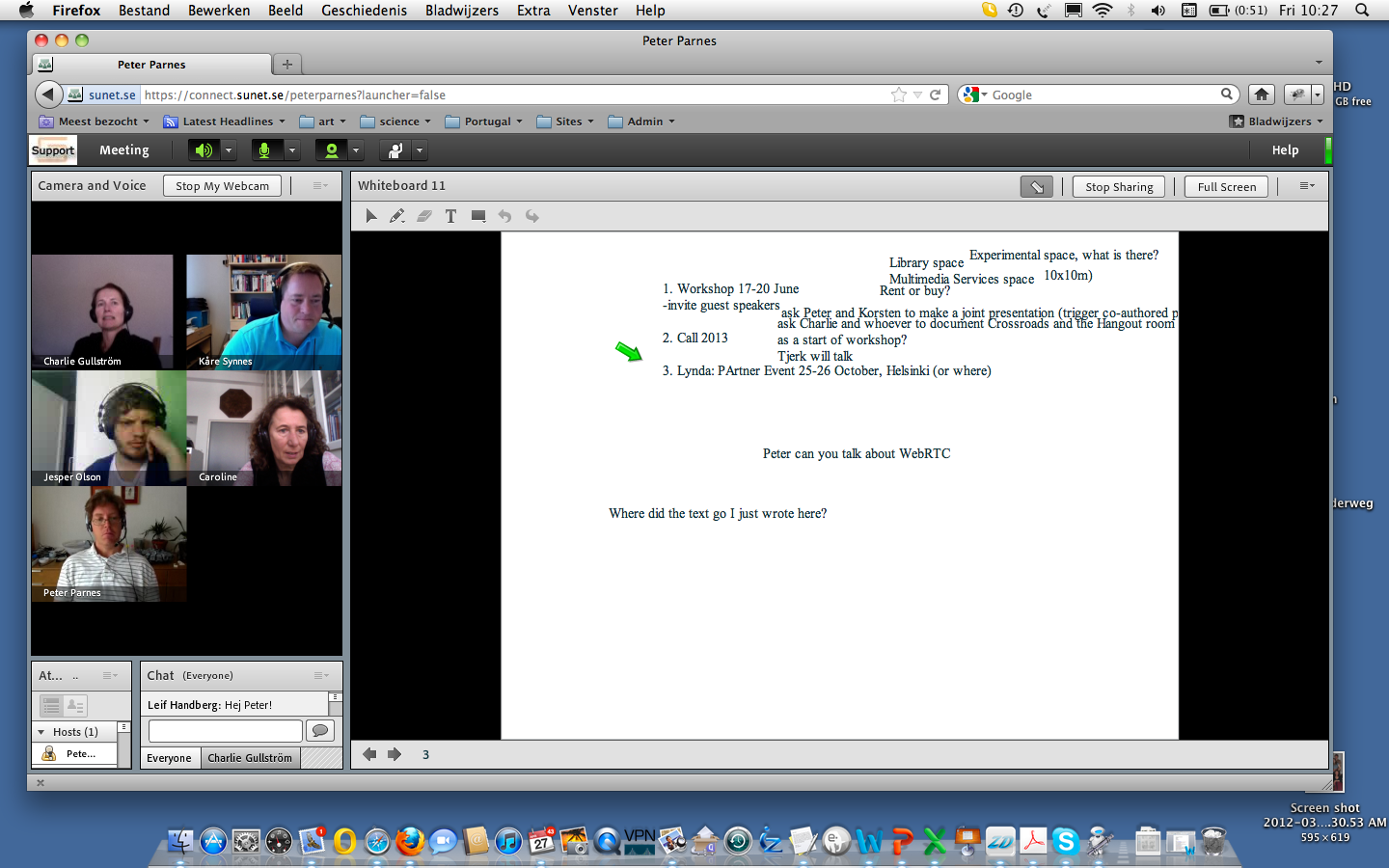Open the Camera and Voice pod options menu
Screen dimensions: 1389x868
click(320, 186)
